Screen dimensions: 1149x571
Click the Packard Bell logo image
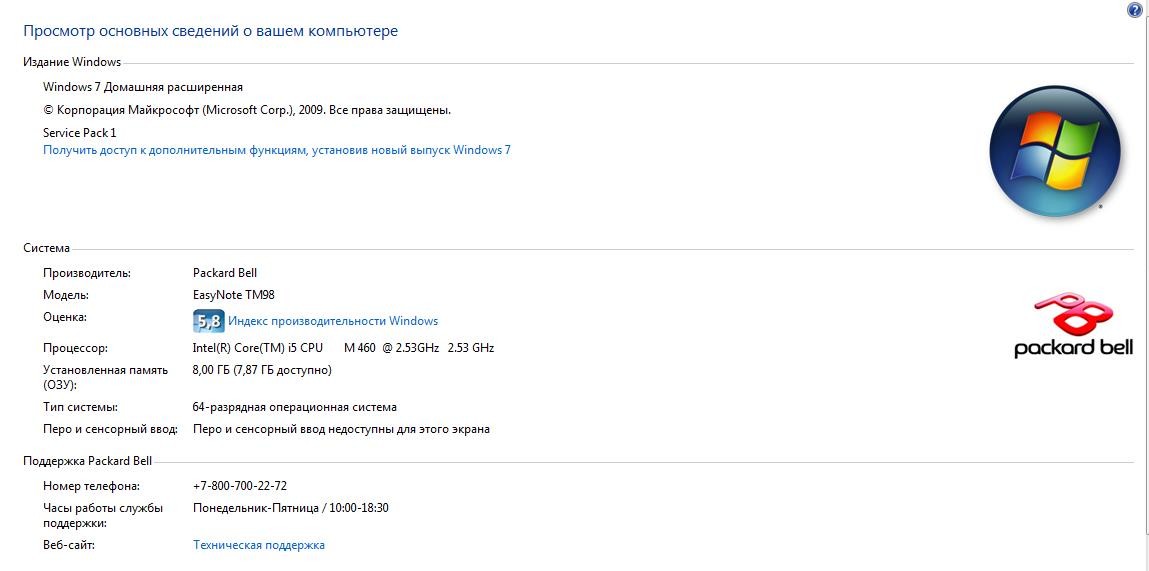1073,325
